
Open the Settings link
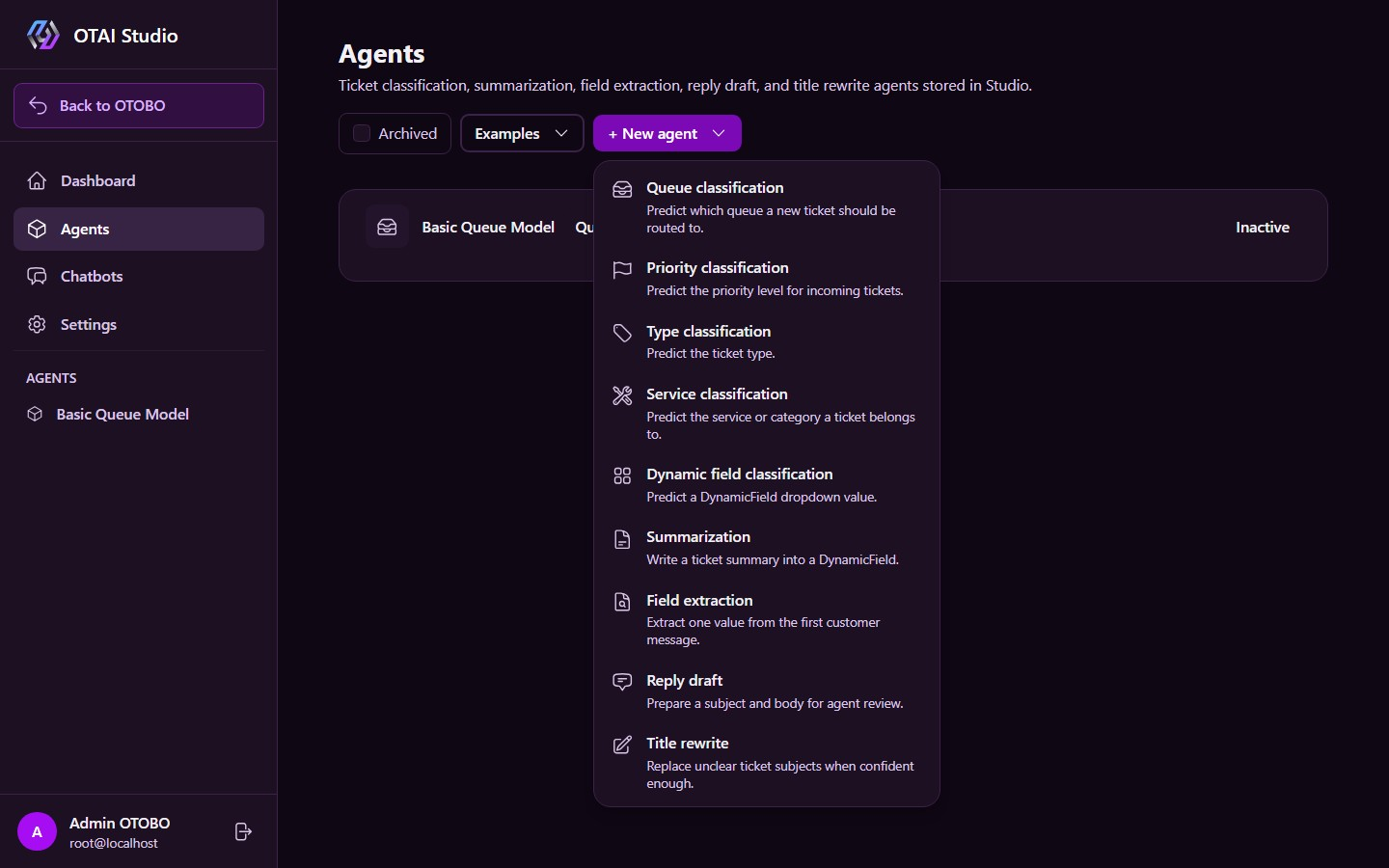tap(139, 324)
